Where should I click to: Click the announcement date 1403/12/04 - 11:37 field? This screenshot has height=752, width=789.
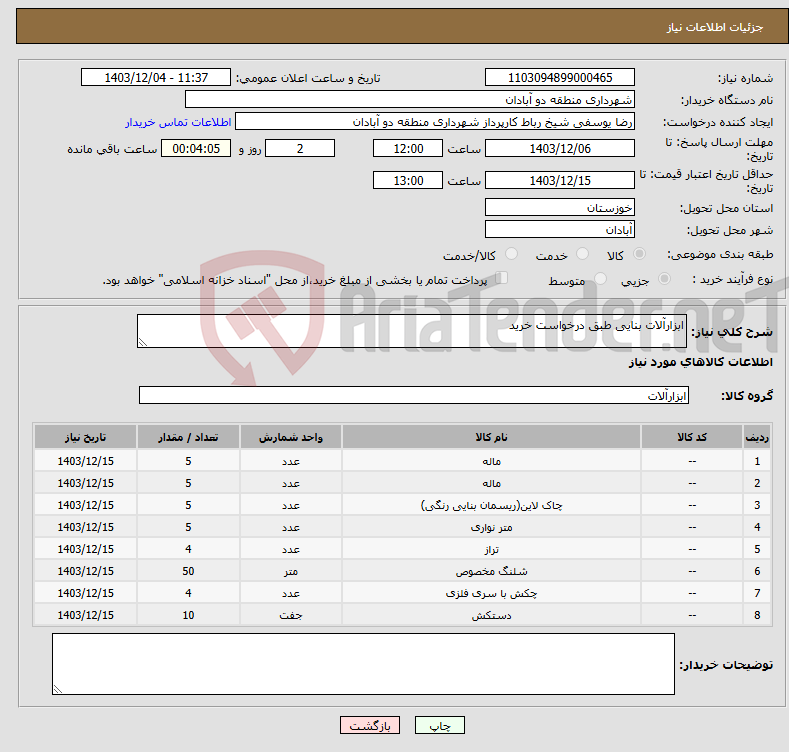[156, 78]
